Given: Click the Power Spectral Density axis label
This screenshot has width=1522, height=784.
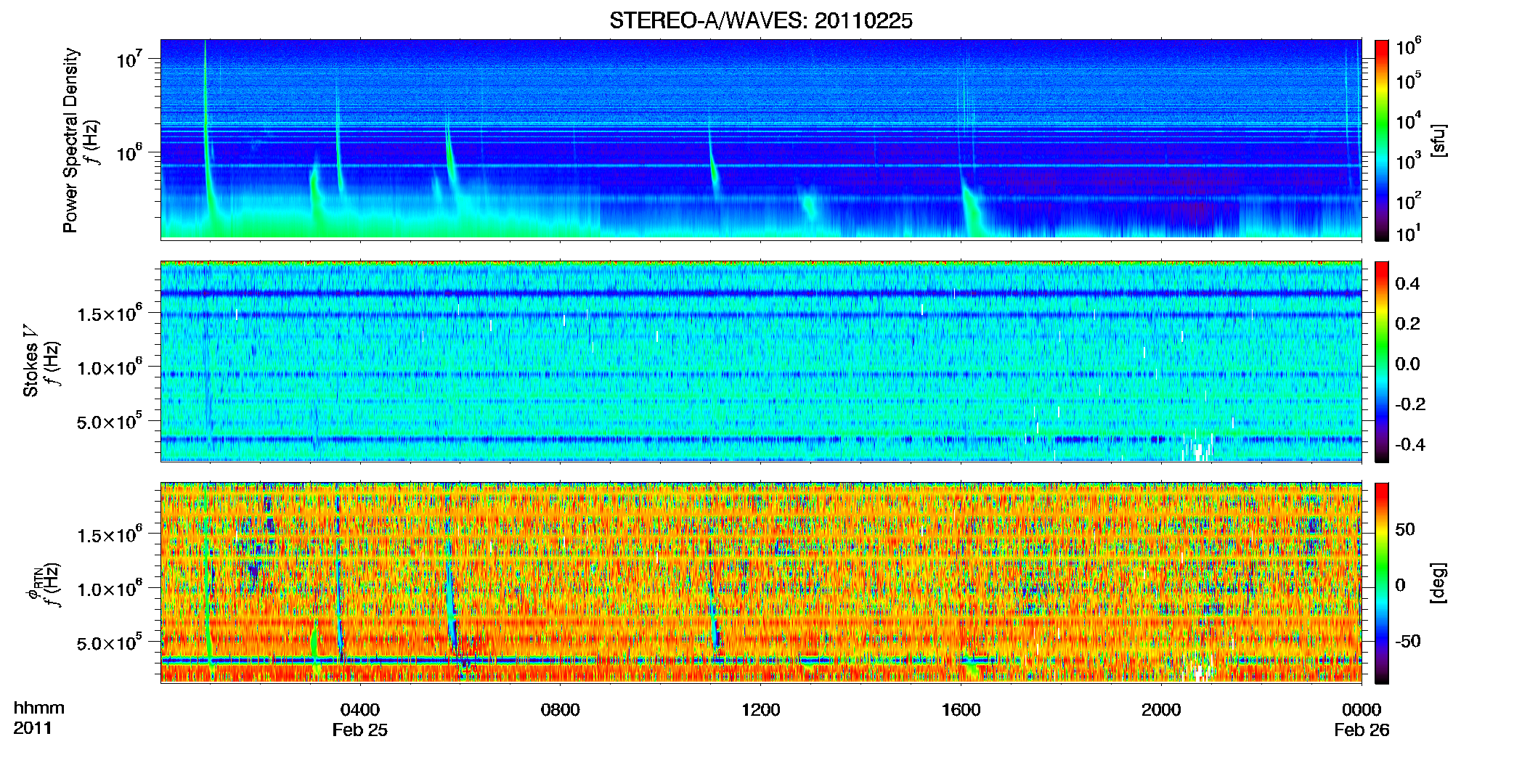Looking at the screenshot, I should click(70, 140).
